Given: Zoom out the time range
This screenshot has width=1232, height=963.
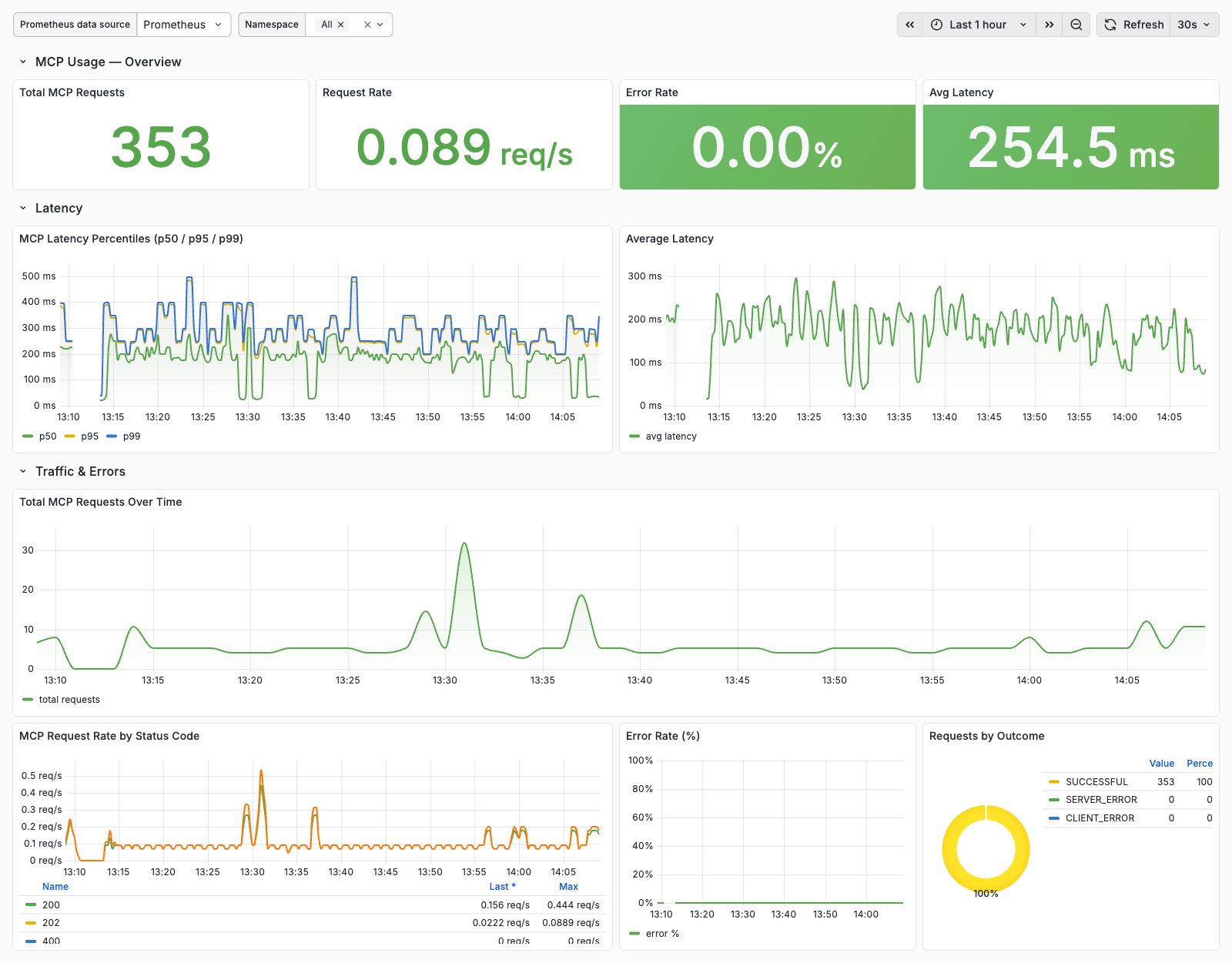Looking at the screenshot, I should click(x=1076, y=25).
